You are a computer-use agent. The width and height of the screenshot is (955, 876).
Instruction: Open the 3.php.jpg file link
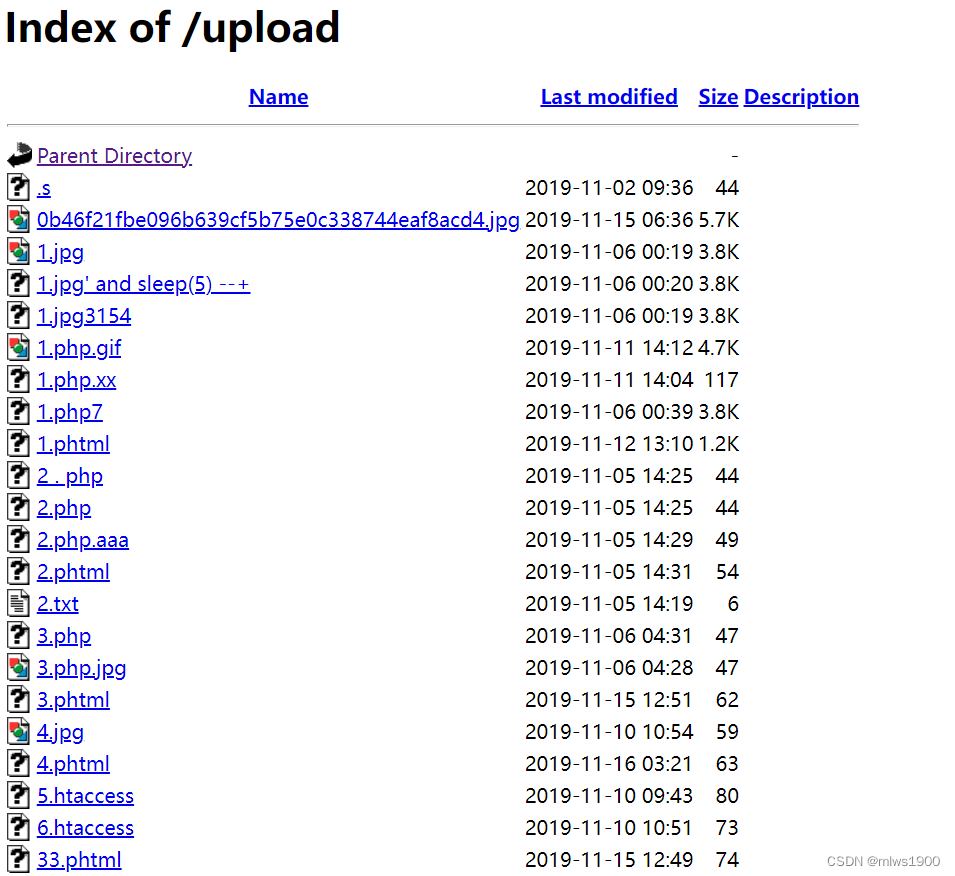click(82, 668)
